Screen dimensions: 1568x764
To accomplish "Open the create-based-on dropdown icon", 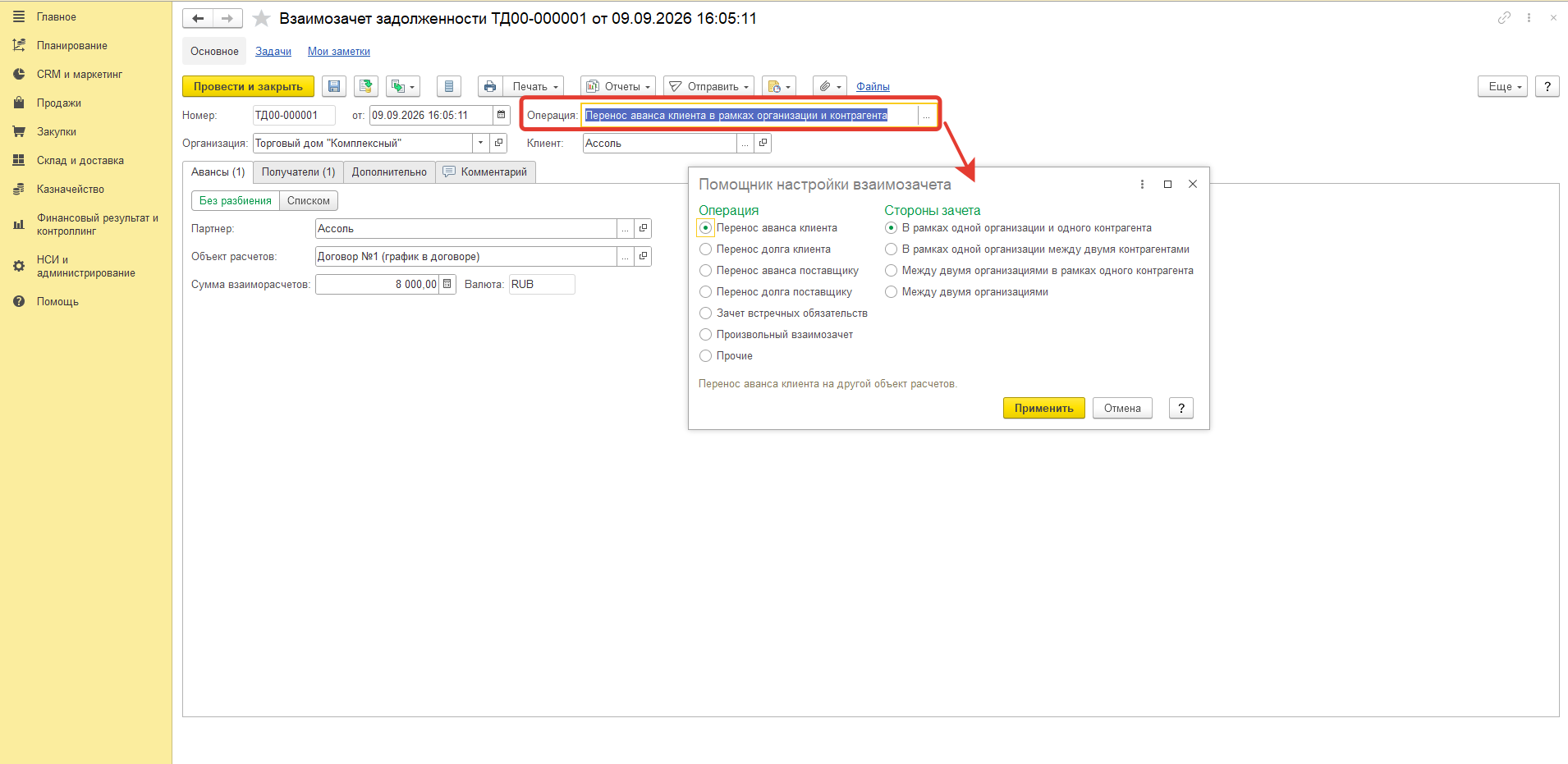I will 403,86.
